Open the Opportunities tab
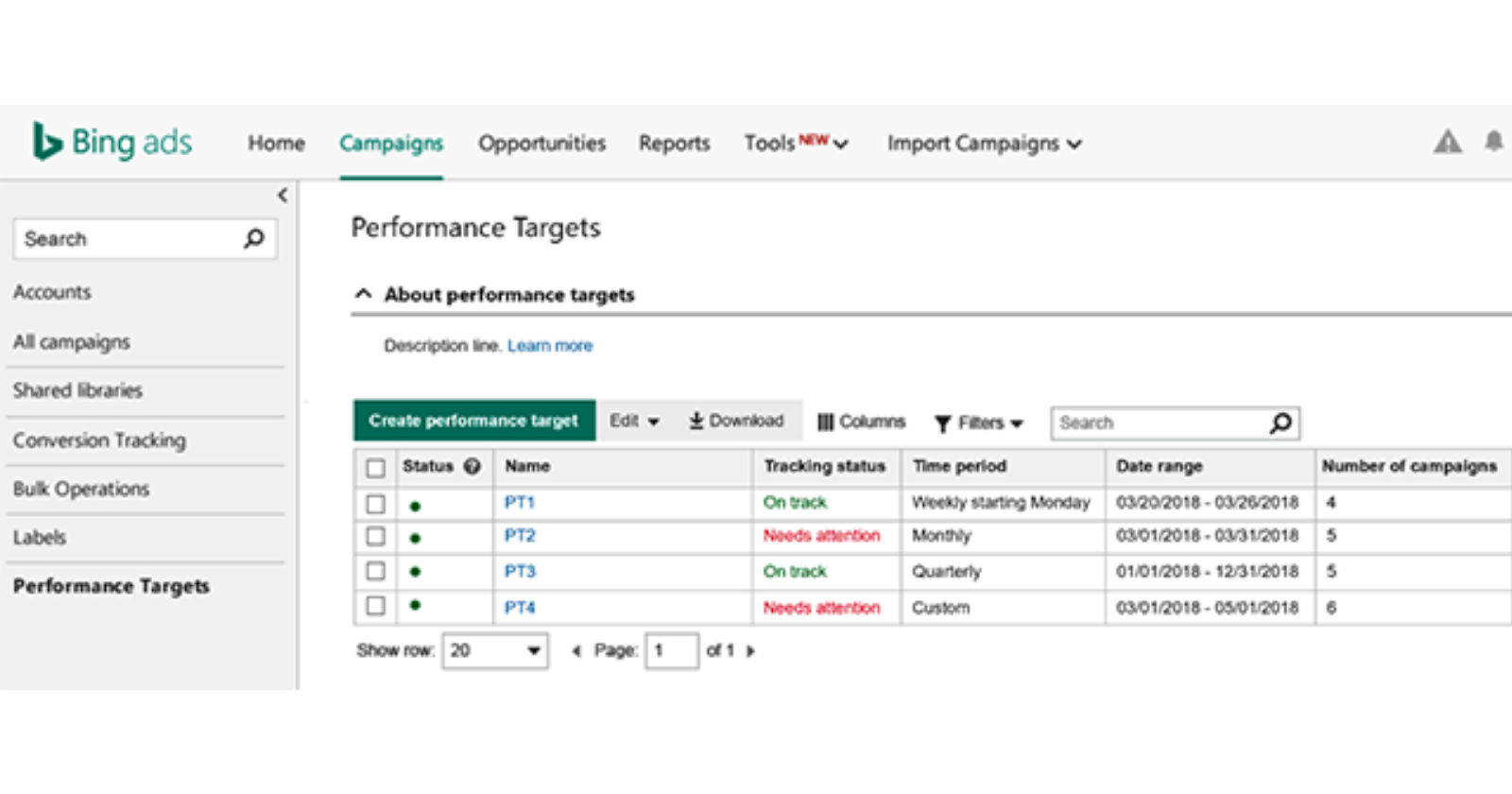 click(541, 143)
